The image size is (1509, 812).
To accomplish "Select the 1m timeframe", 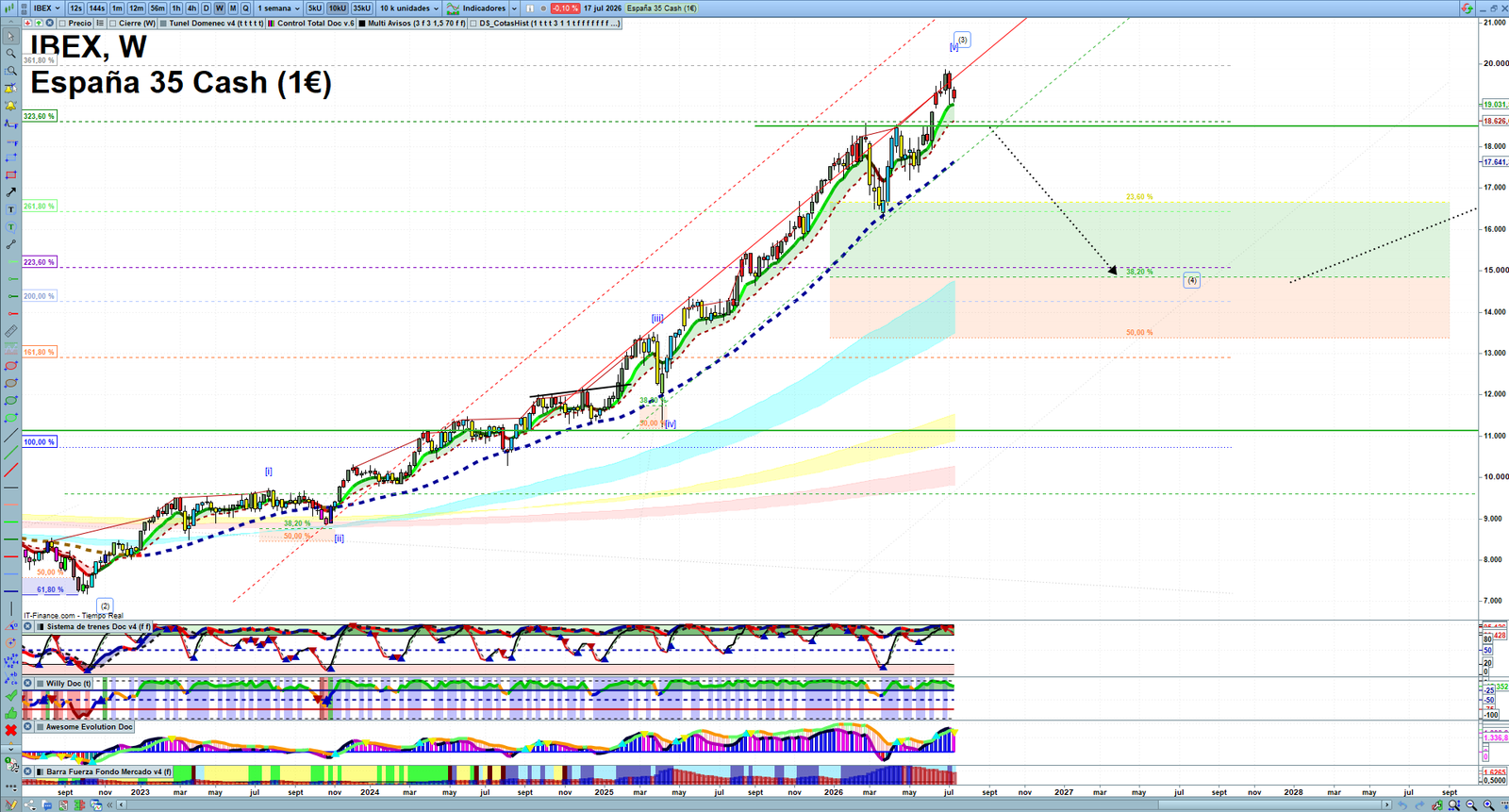I will tap(117, 8).
